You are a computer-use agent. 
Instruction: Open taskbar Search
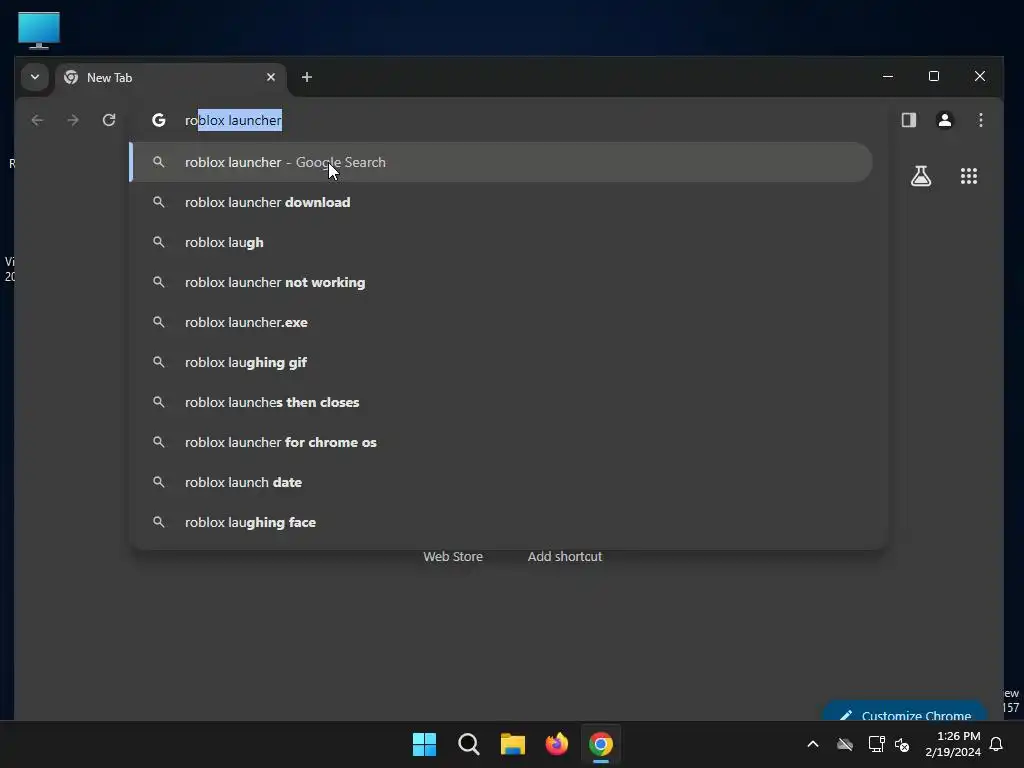(x=468, y=744)
